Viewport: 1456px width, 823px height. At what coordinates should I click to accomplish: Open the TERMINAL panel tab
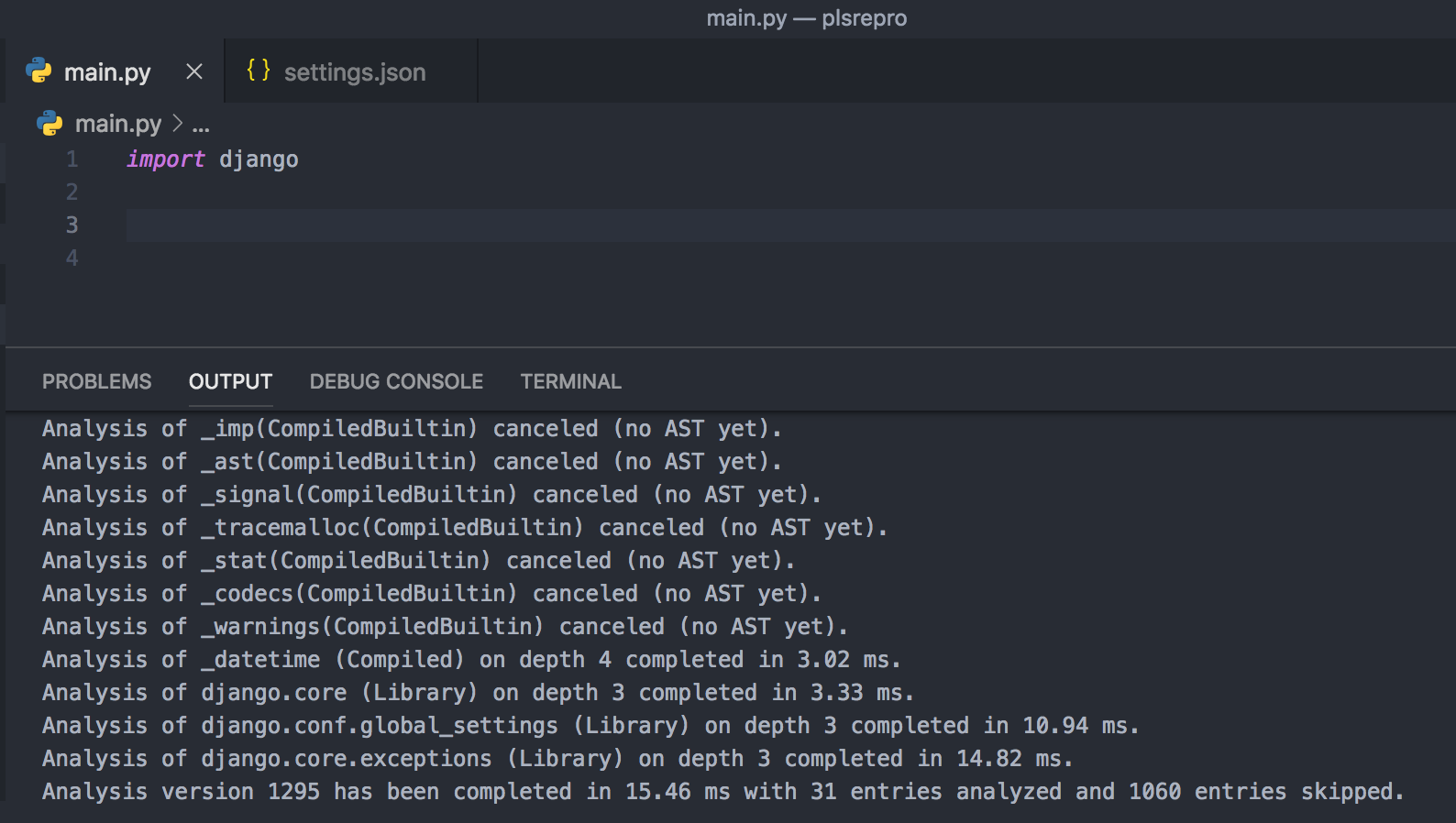coord(571,381)
